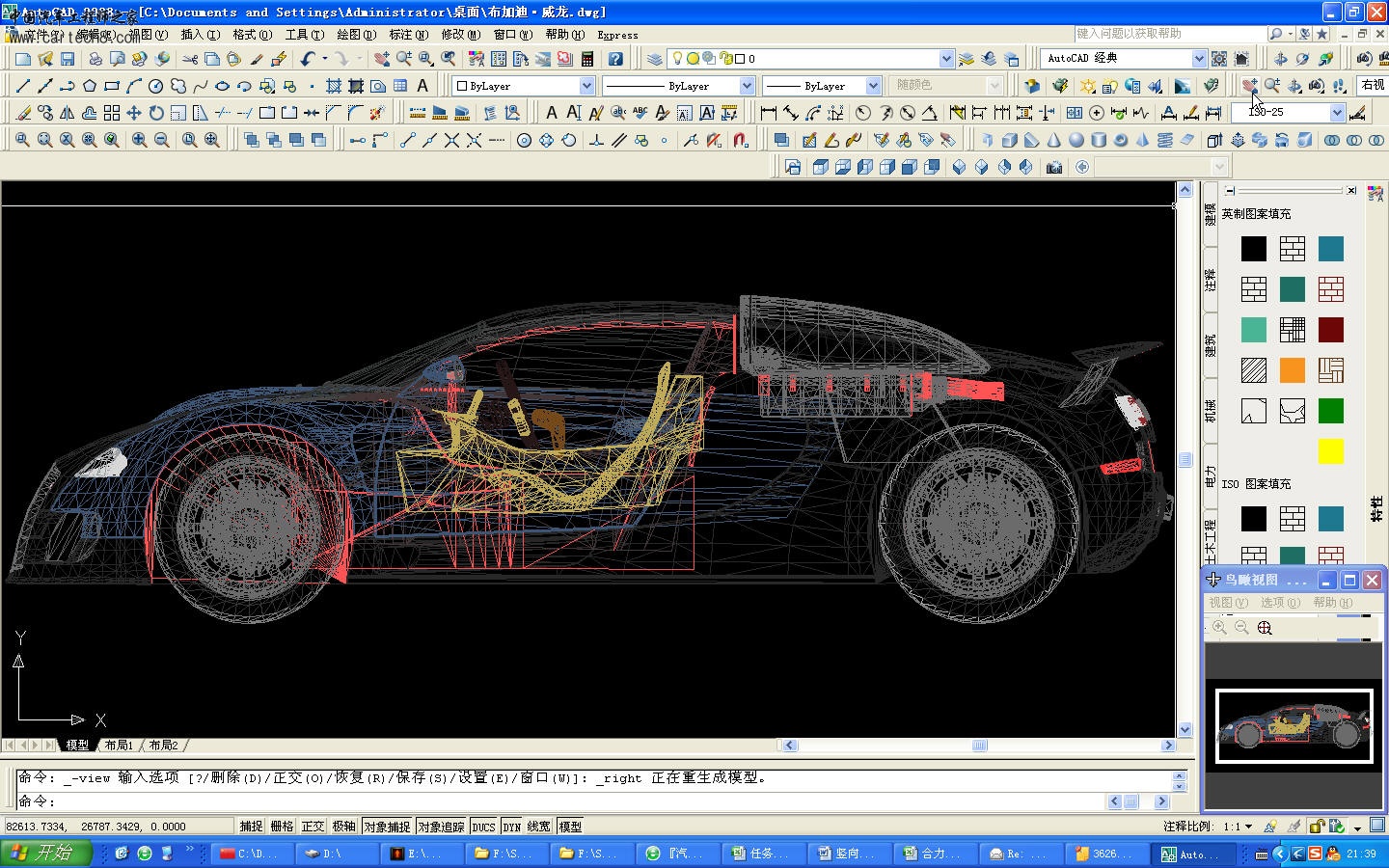
Task: Toggle the 栅格 grid display
Action: pos(282,827)
